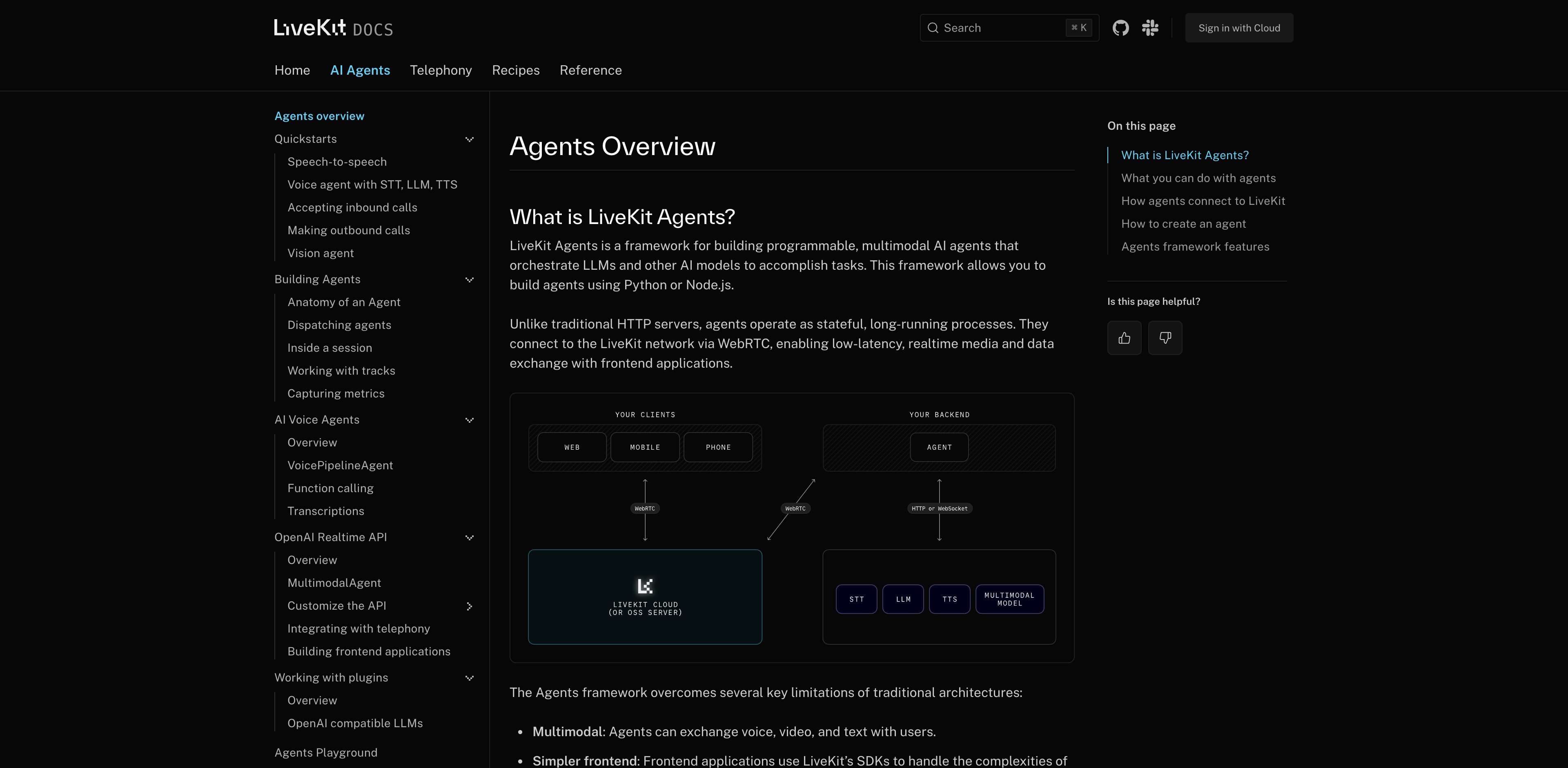This screenshot has height=768, width=1568.
Task: Open Integrating with telephony page
Action: pyautogui.click(x=359, y=629)
